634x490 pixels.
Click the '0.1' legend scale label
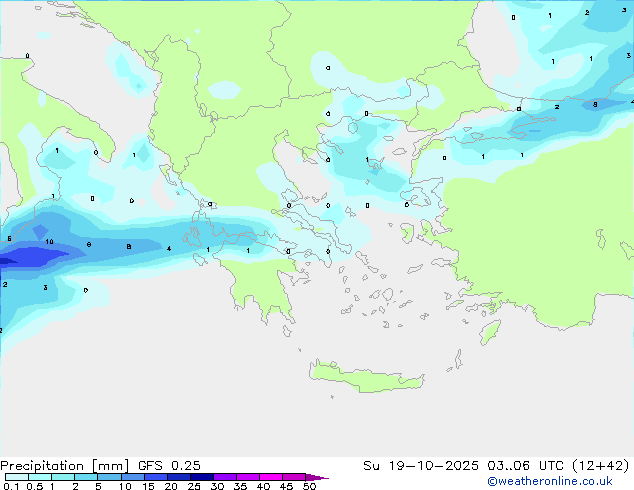click(x=11, y=486)
